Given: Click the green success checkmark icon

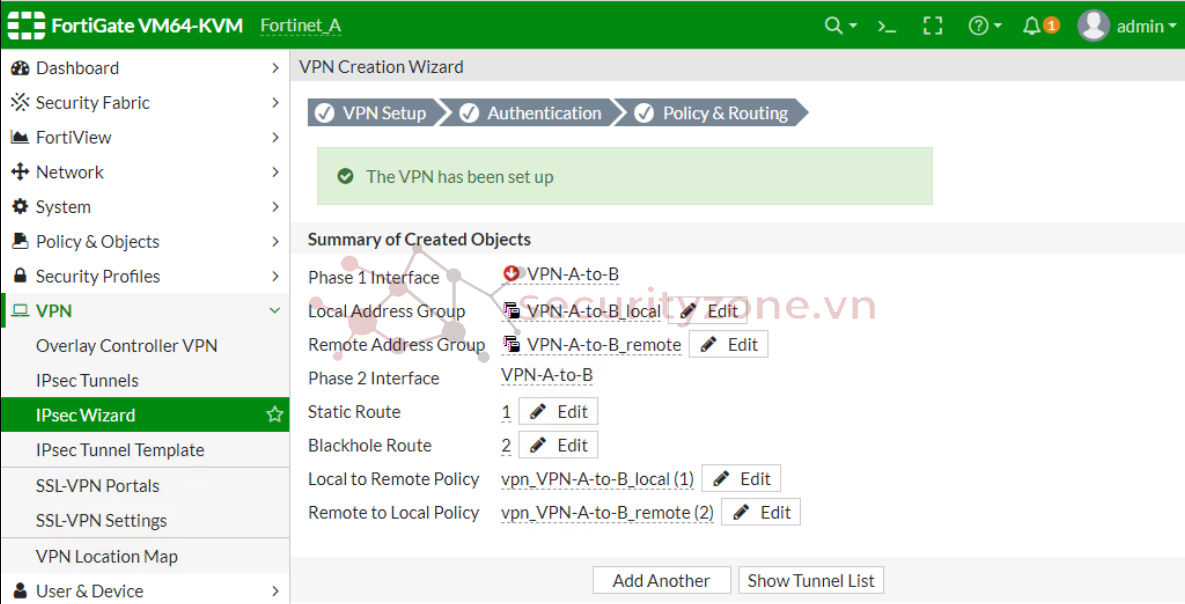Looking at the screenshot, I should (x=345, y=176).
